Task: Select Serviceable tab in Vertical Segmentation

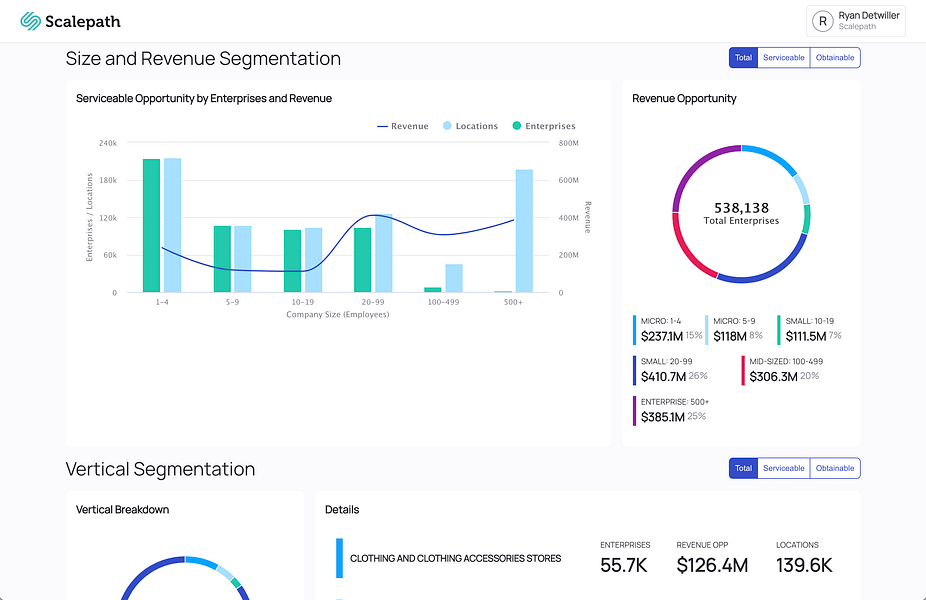Action: [x=784, y=468]
